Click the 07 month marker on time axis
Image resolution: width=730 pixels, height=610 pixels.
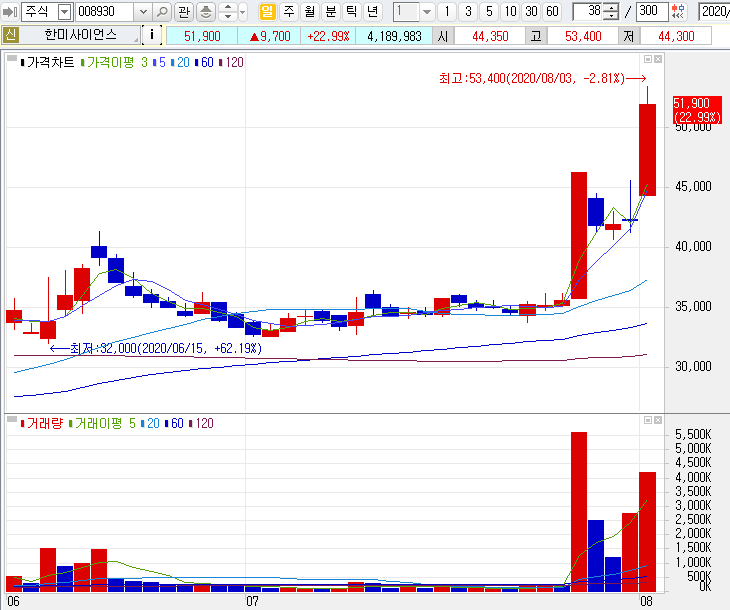(x=252, y=601)
